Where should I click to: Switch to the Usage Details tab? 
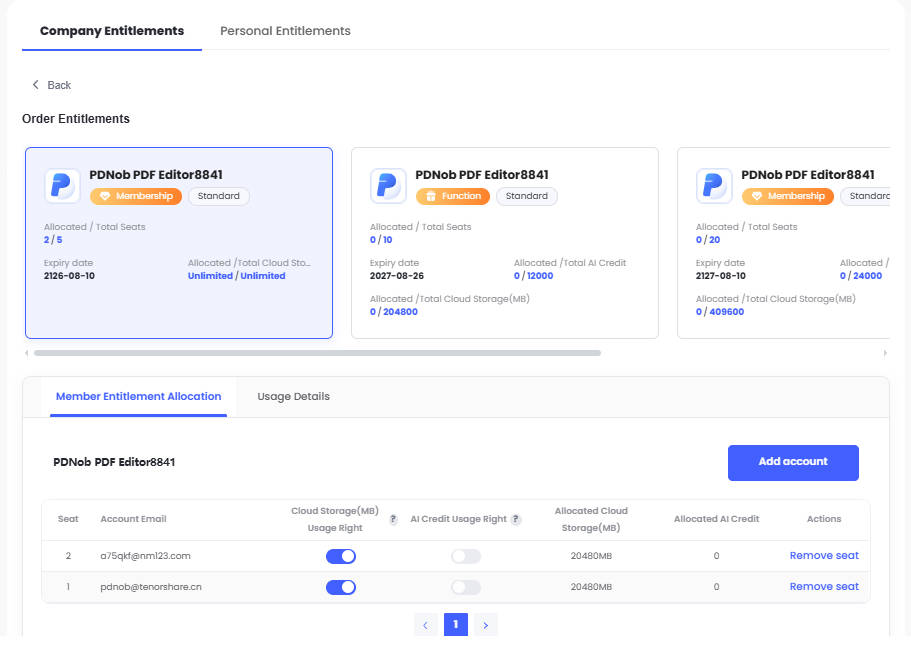tap(293, 396)
